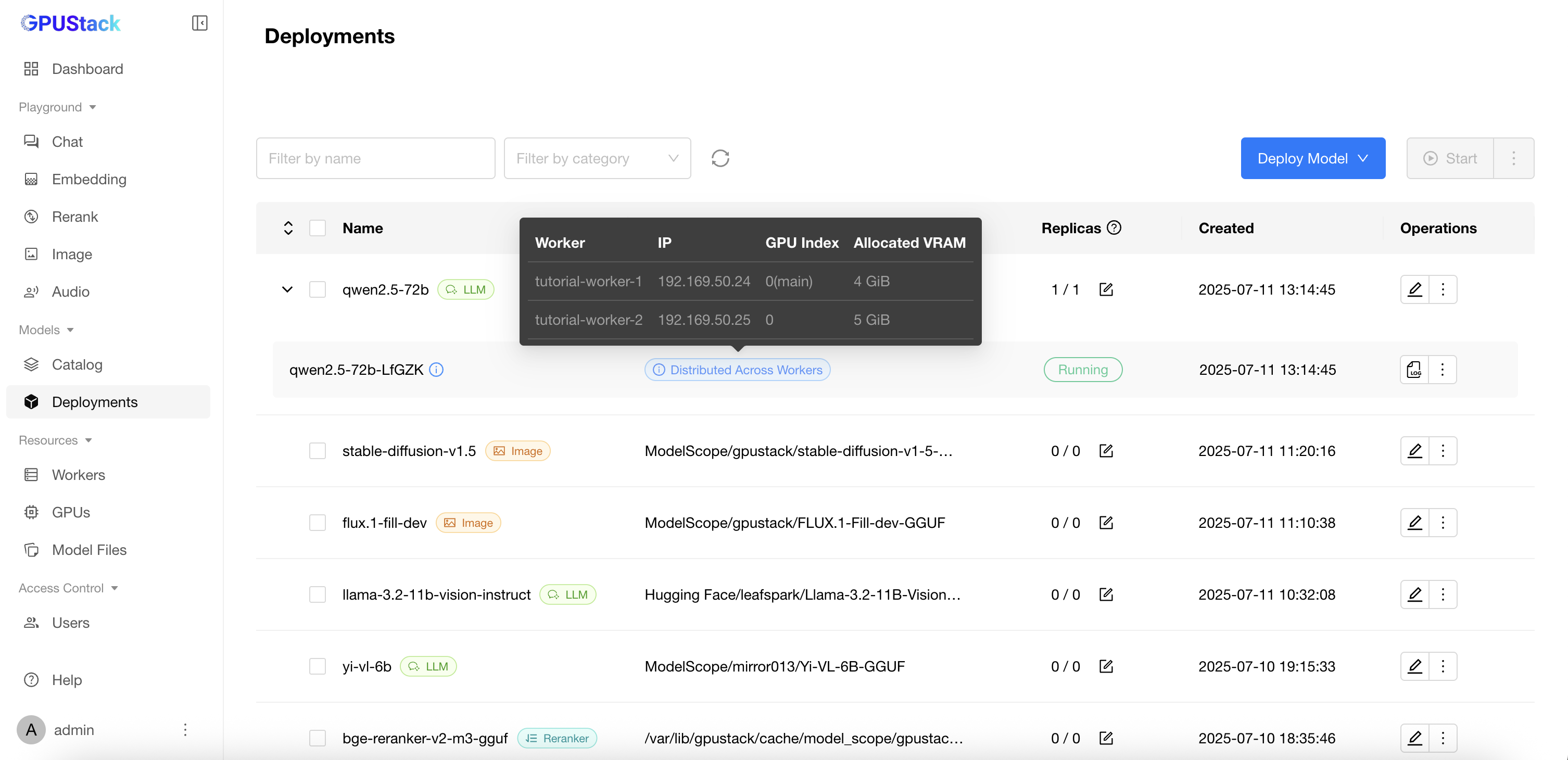Edit replicas for flux.1-fill-dev
The width and height of the screenshot is (1568, 760).
coord(1106,523)
